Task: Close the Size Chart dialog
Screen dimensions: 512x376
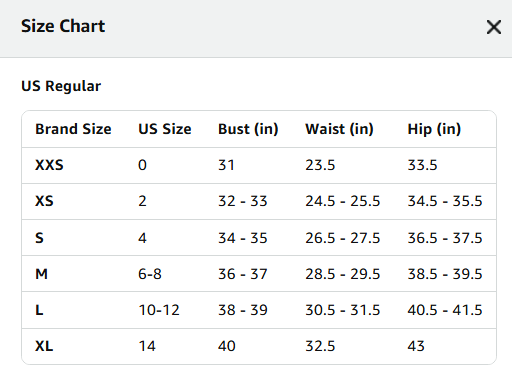Action: click(x=494, y=27)
